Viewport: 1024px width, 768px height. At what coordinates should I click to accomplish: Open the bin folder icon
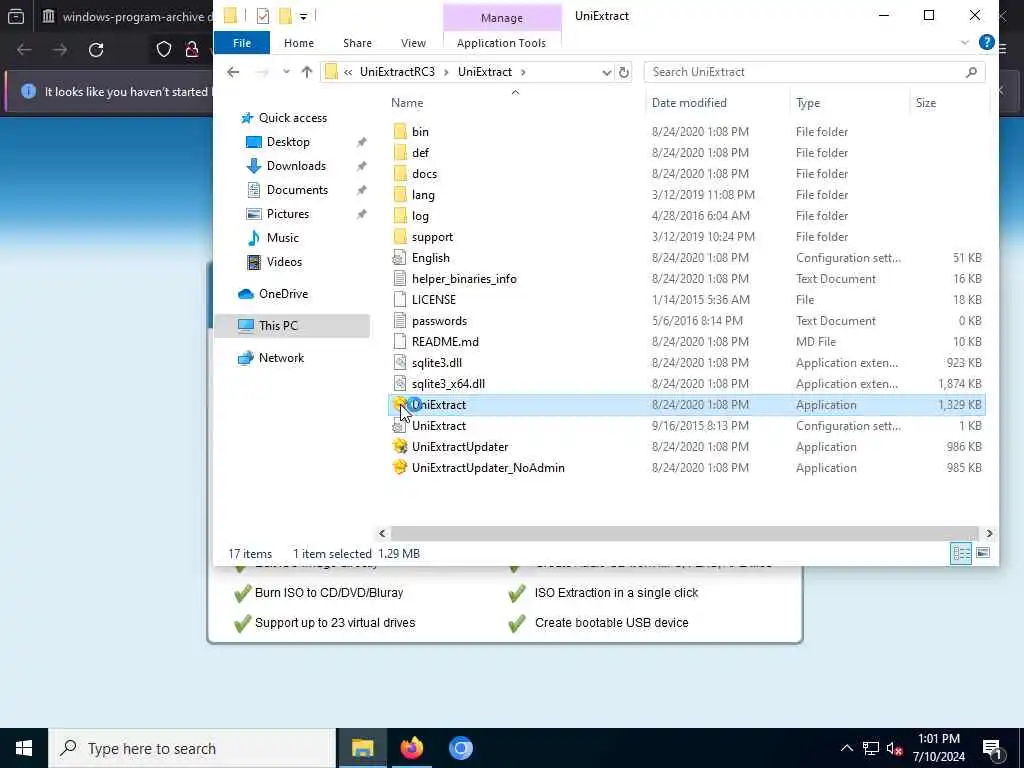[x=400, y=132]
